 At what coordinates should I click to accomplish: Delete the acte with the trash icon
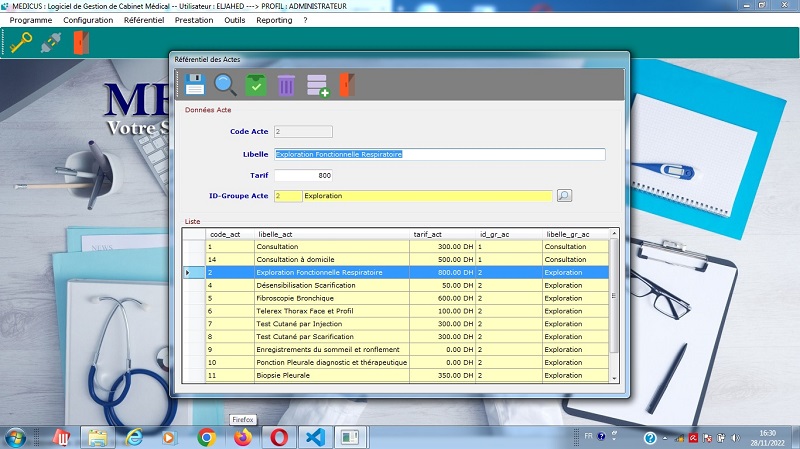tap(286, 85)
